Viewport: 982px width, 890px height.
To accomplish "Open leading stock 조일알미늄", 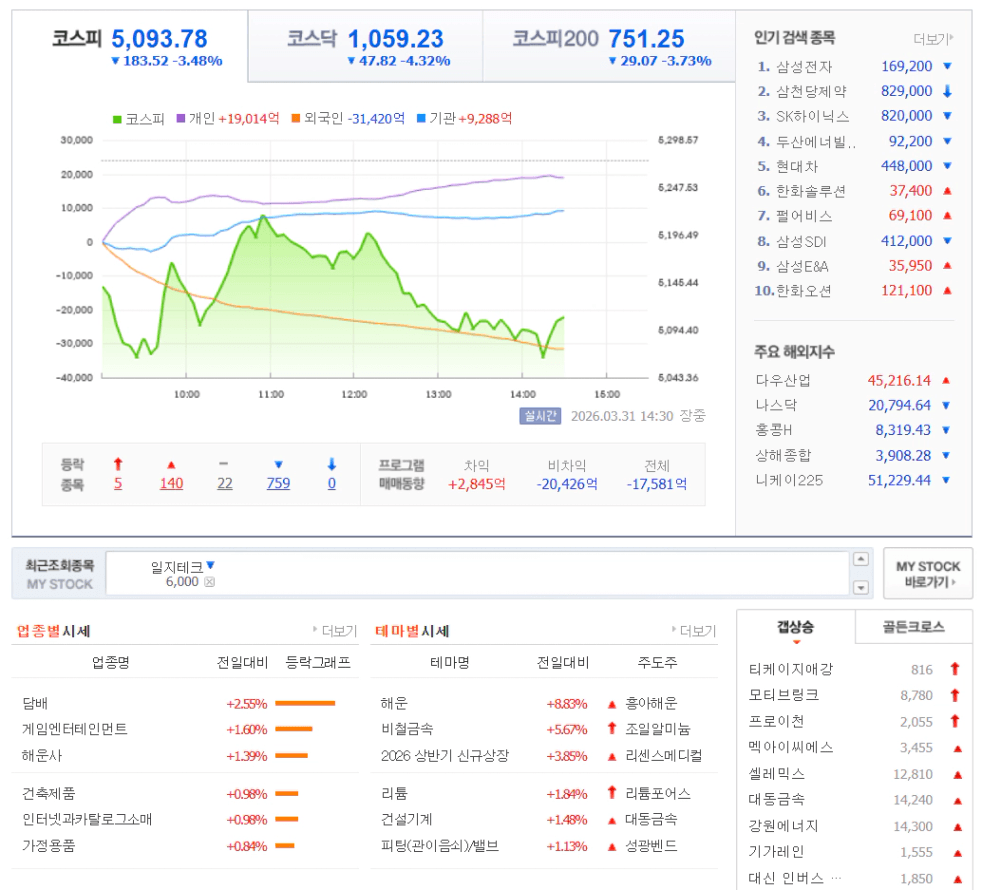I will coord(658,729).
